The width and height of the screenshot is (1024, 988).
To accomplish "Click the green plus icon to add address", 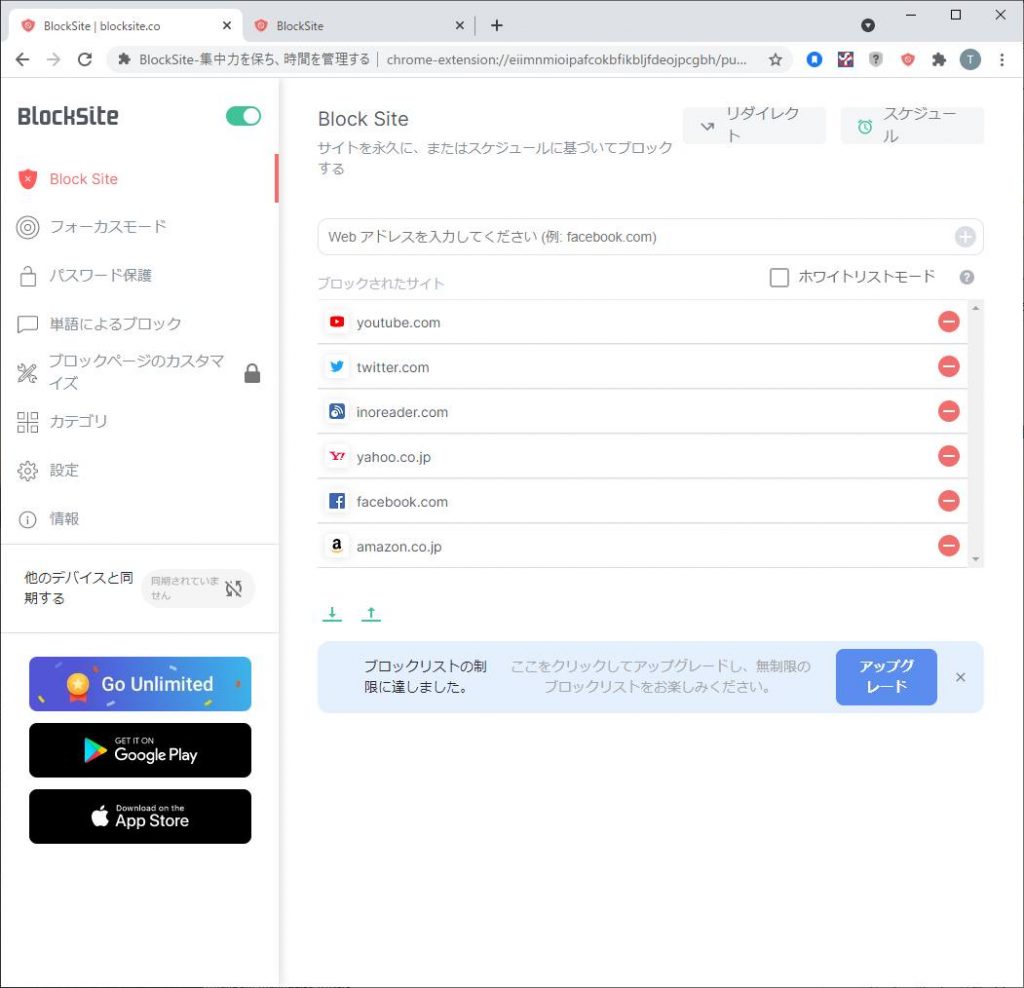I will point(964,237).
